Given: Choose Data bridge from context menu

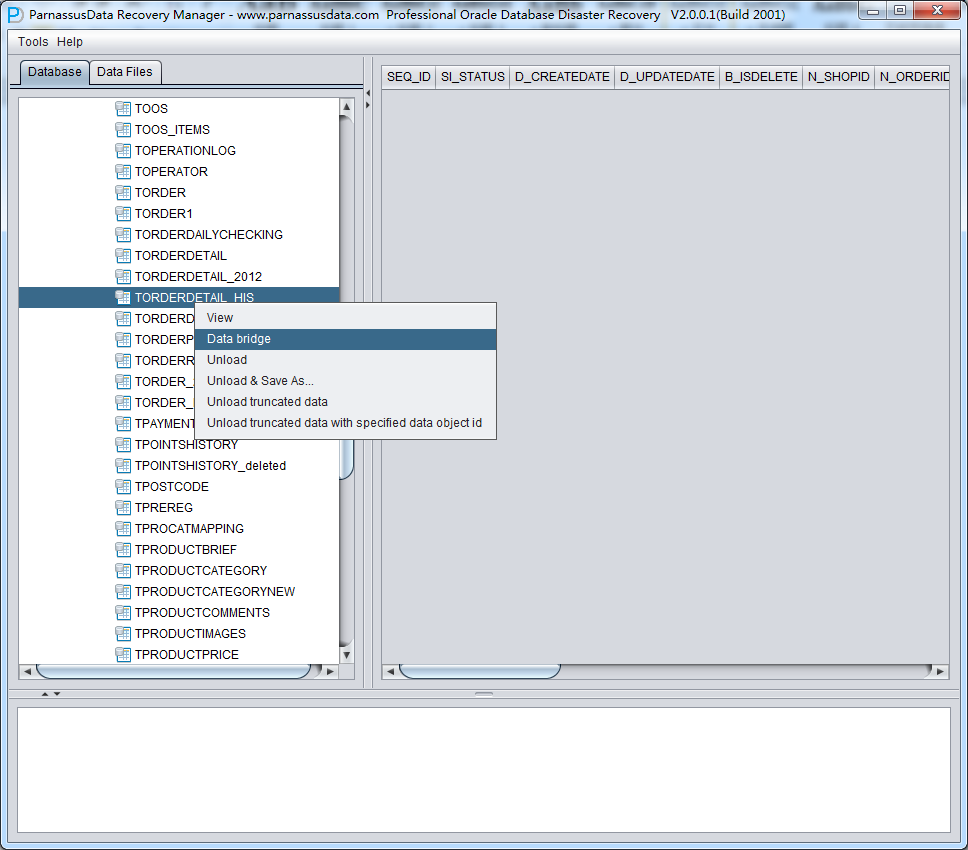Looking at the screenshot, I should point(239,339).
